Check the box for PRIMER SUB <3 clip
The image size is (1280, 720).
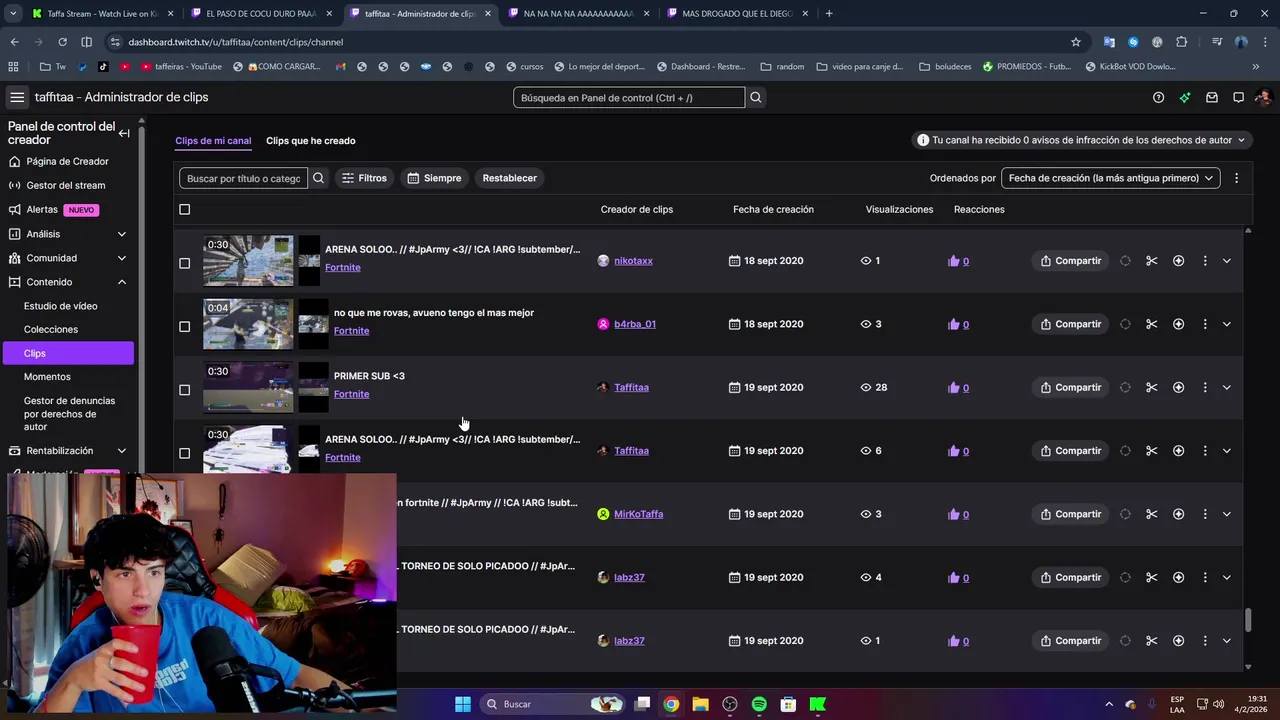click(x=184, y=390)
